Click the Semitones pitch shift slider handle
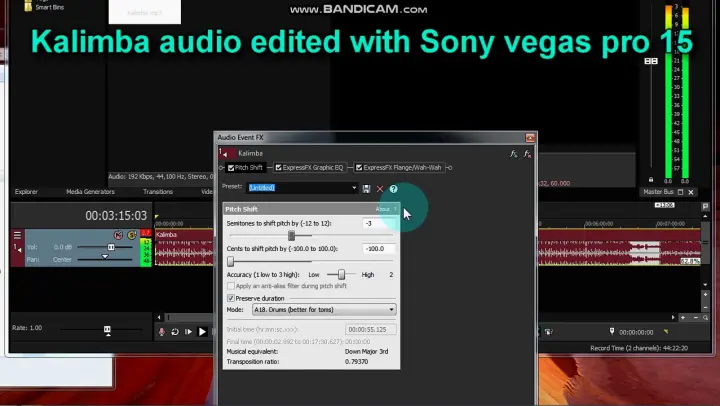The width and height of the screenshot is (720, 406). (x=291, y=236)
